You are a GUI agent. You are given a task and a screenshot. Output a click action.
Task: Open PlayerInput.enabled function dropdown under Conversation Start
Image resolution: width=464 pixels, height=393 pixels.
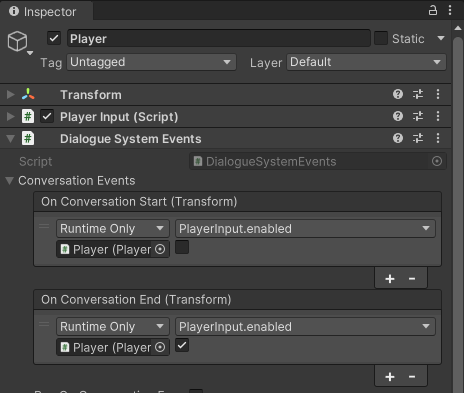pos(305,229)
